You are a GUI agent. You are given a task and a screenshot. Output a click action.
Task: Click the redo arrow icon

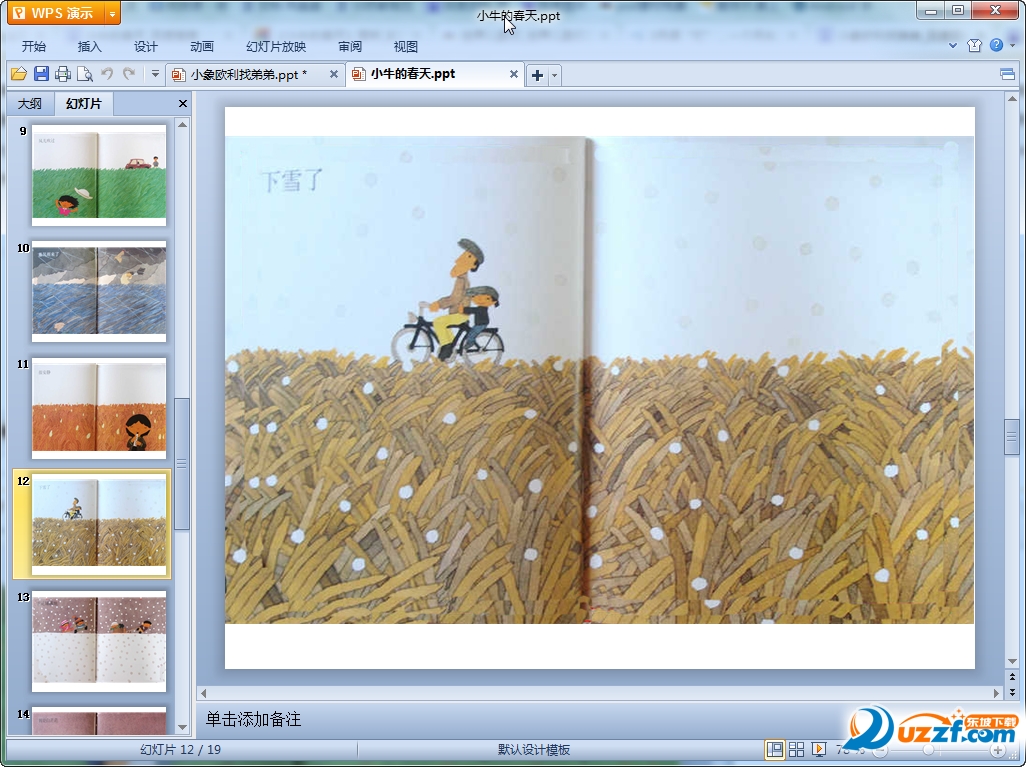(129, 74)
